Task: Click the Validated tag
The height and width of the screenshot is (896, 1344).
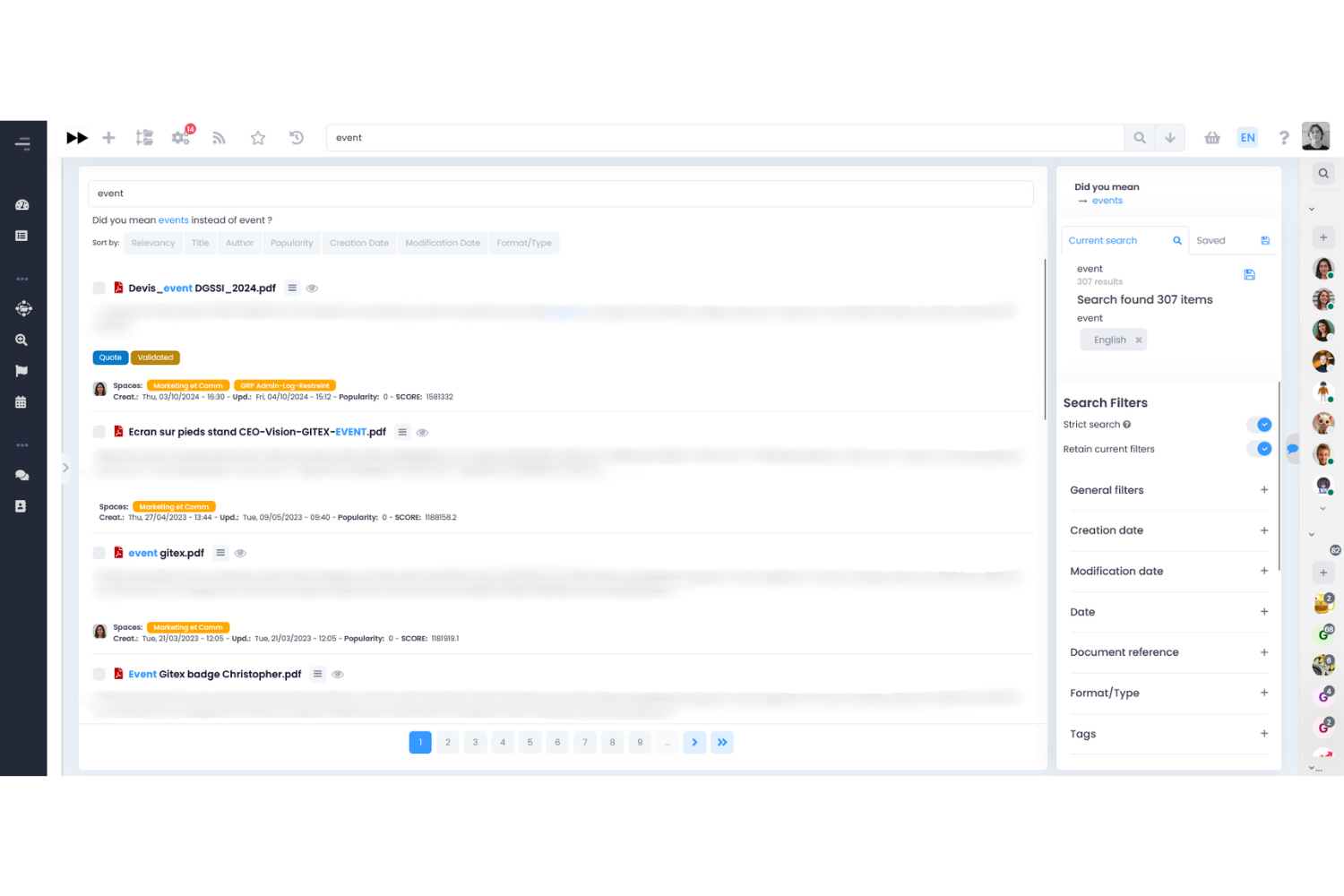Action: click(x=155, y=358)
